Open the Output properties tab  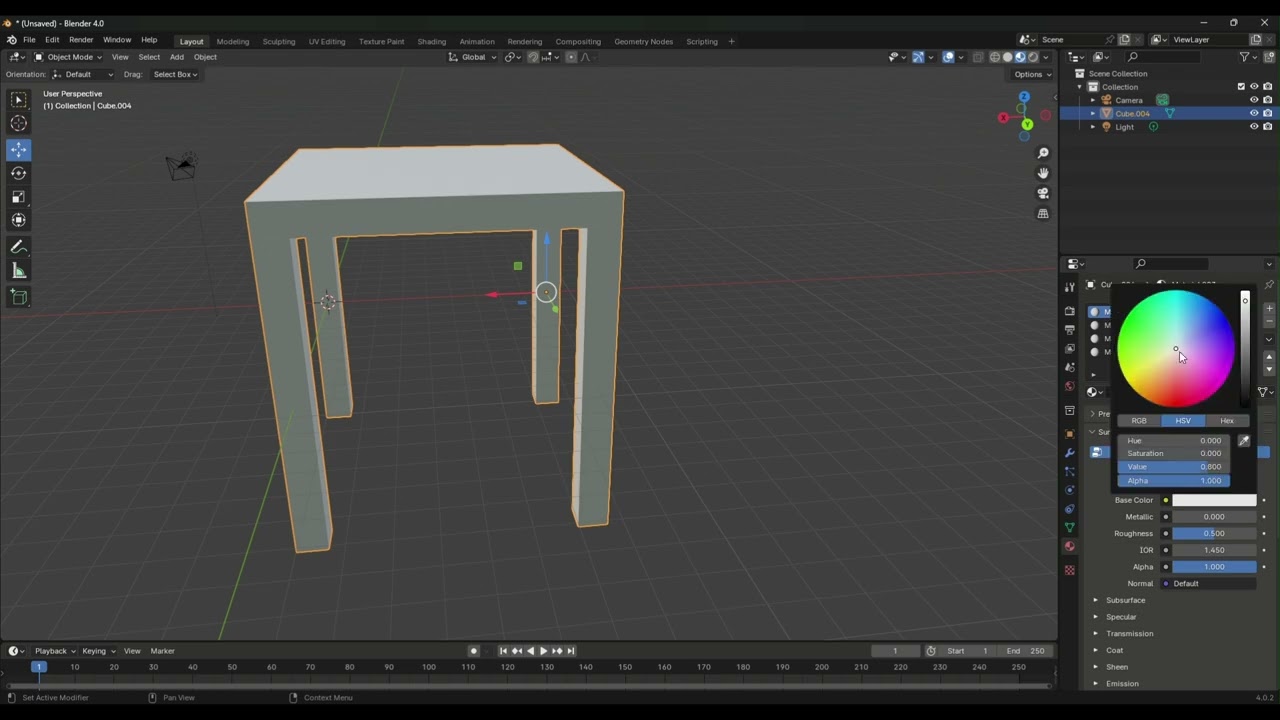pos(1070,330)
